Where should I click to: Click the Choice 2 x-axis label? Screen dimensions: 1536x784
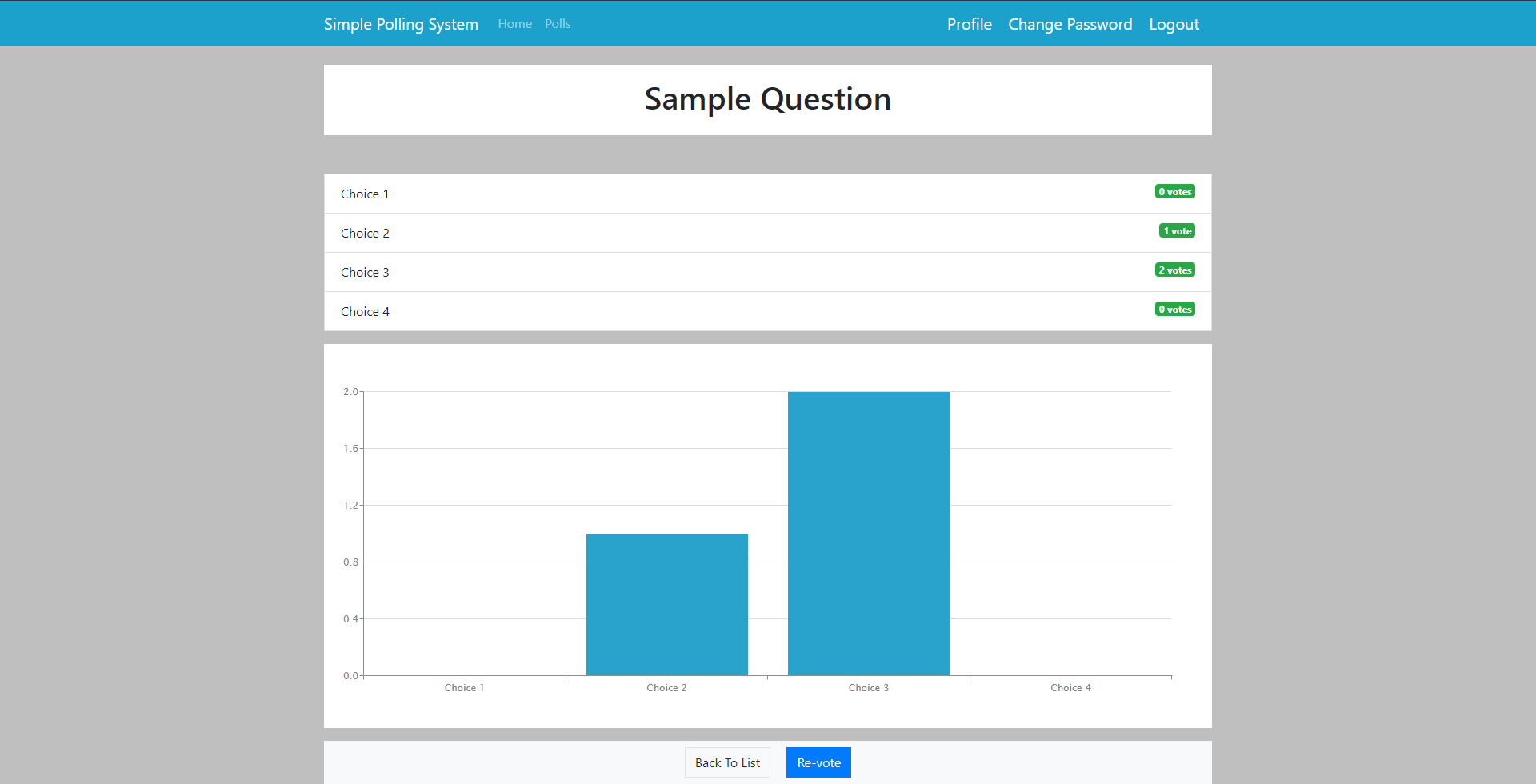pos(666,688)
